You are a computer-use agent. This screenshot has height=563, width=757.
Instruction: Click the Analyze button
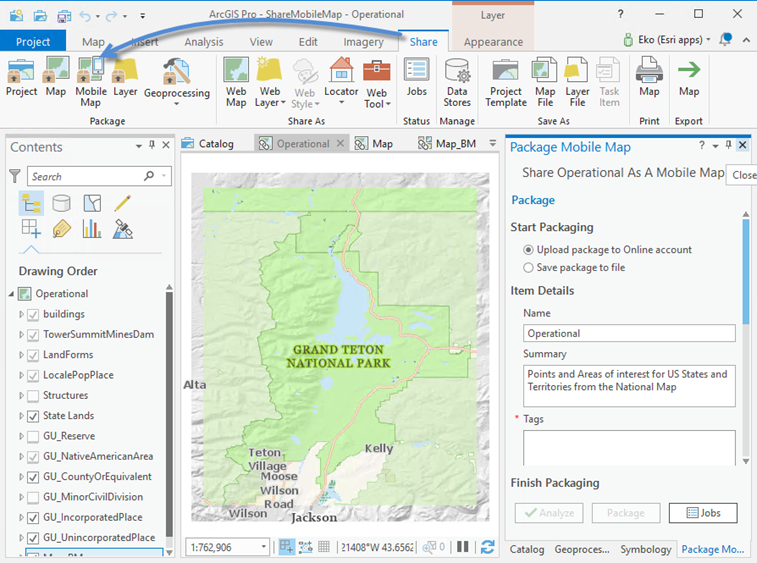[x=549, y=513]
